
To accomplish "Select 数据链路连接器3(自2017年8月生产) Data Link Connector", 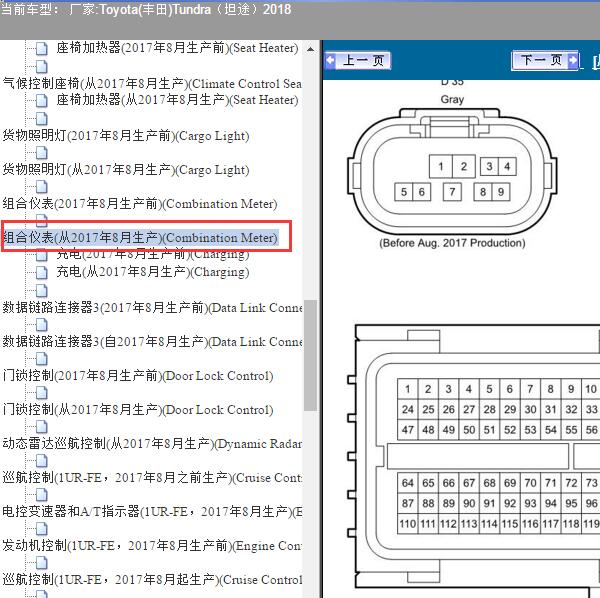I will [x=152, y=342].
